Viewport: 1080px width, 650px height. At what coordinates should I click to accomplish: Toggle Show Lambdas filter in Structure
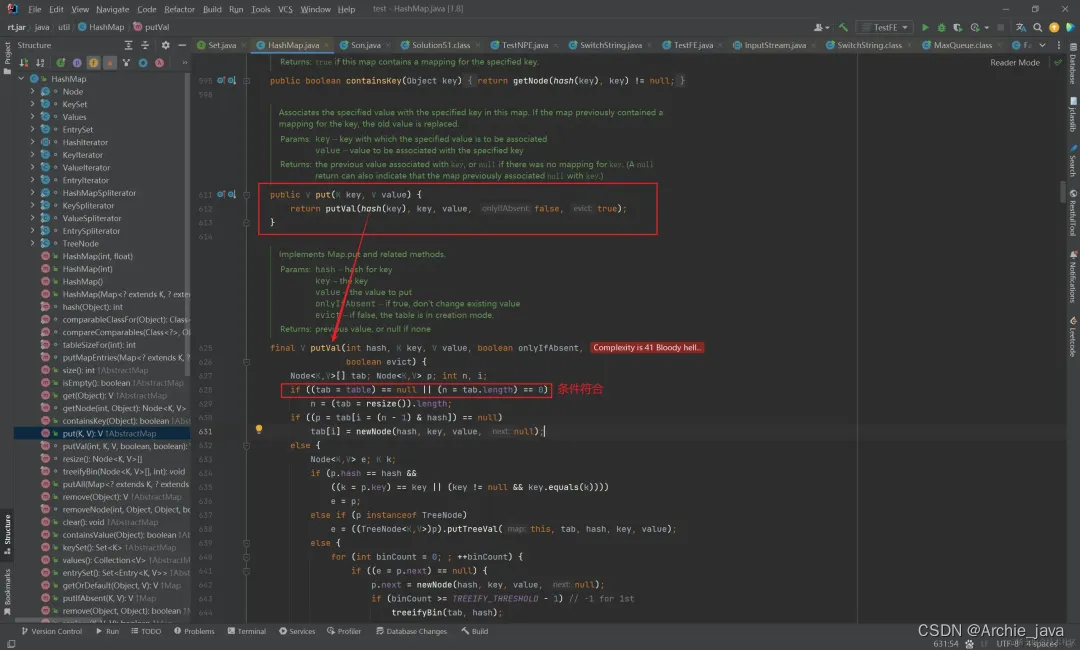coord(159,63)
